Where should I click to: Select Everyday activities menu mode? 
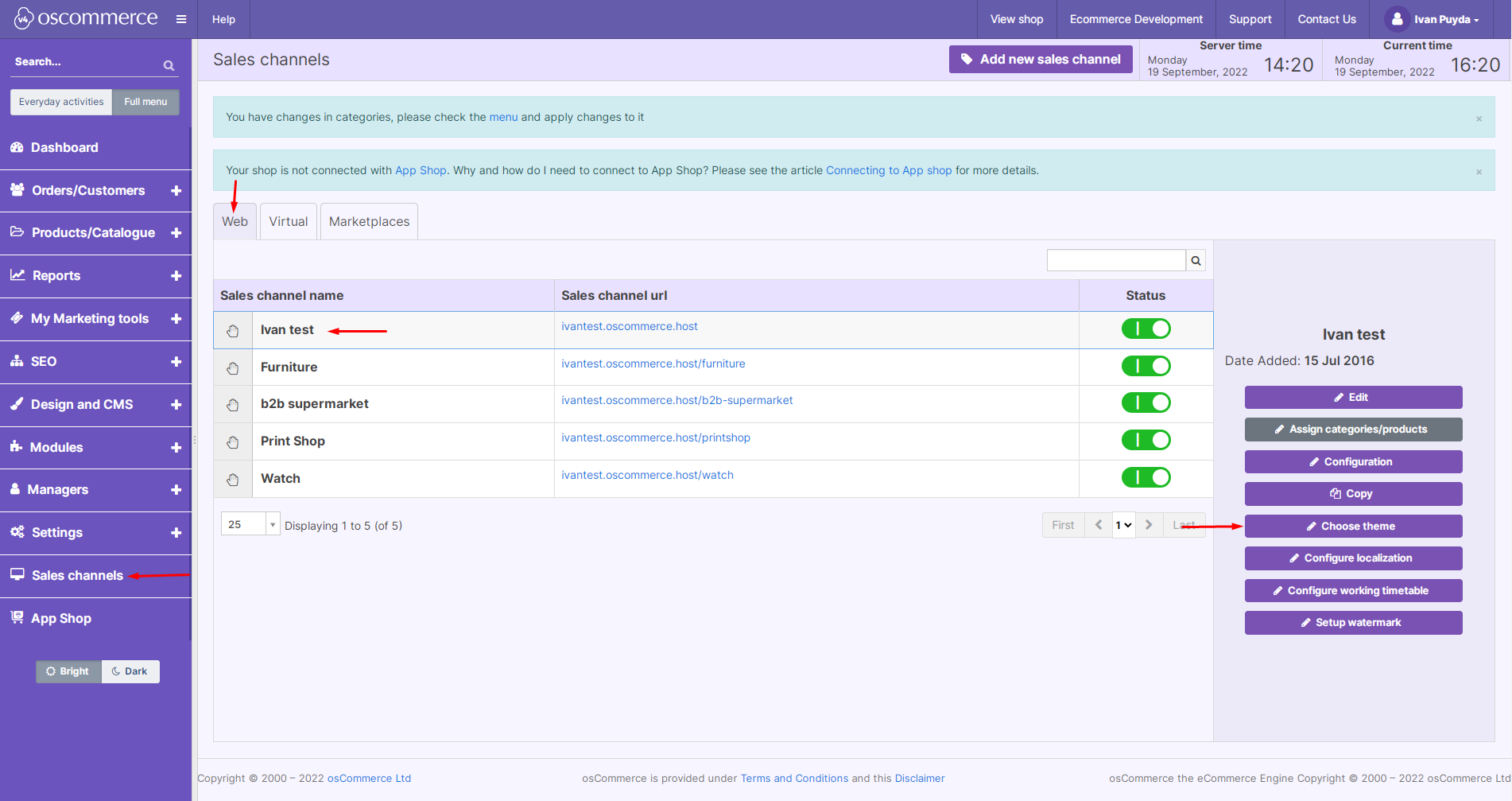click(x=61, y=102)
